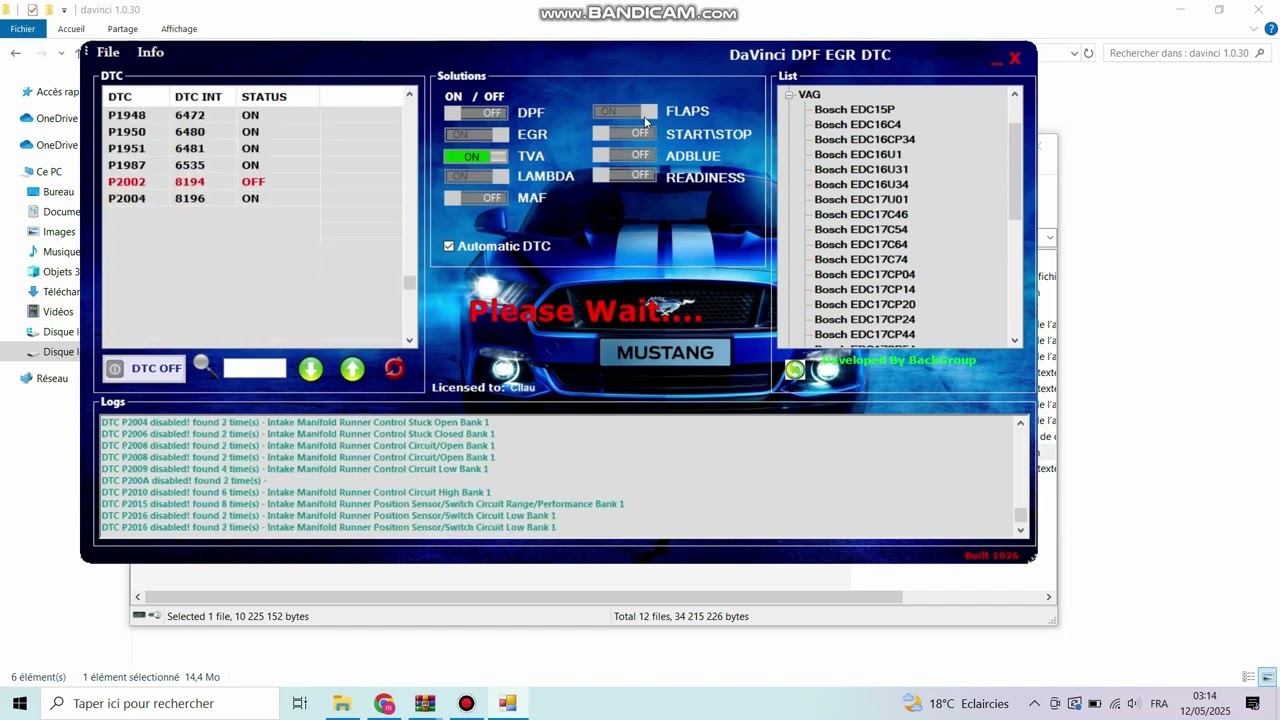This screenshot has width=1280, height=720.
Task: Open File Explorer from the taskbar
Action: point(342,703)
